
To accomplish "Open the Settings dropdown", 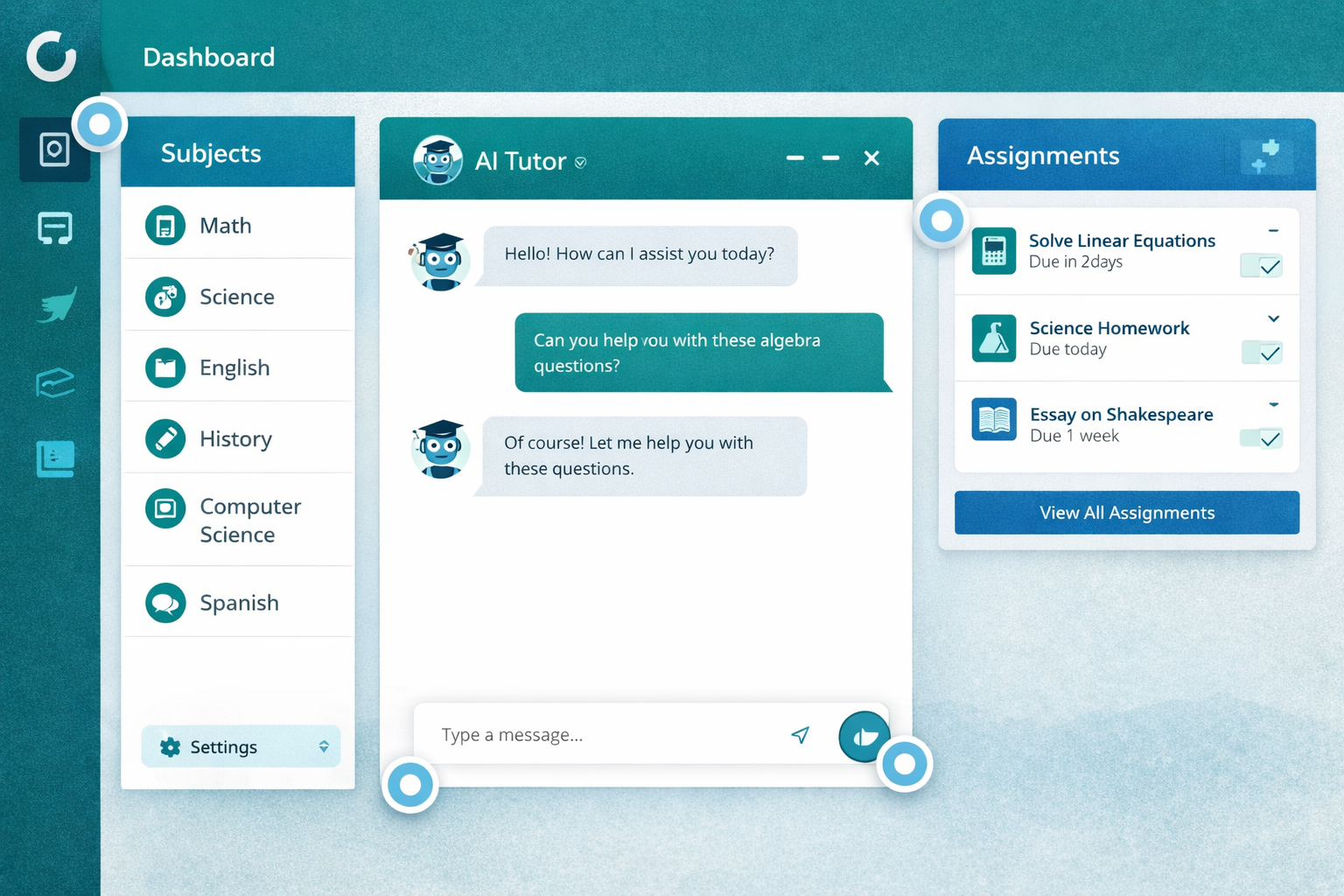I will [x=241, y=746].
